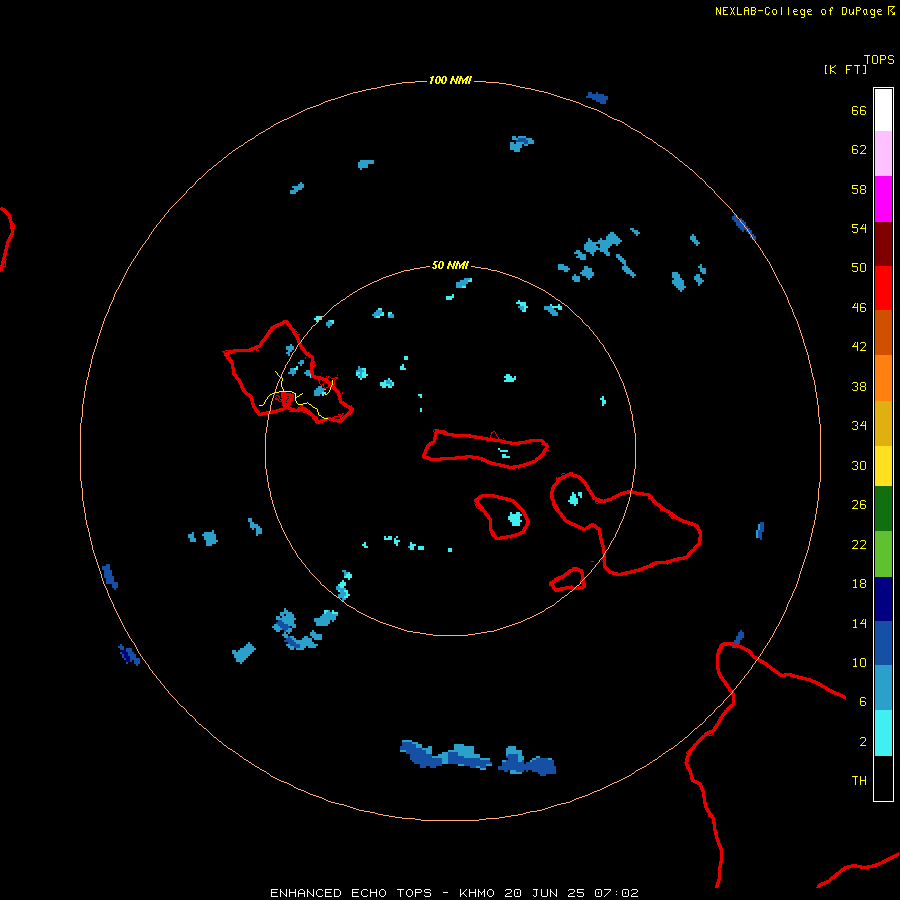The height and width of the screenshot is (900, 900).
Task: Click the yellow 30 legend swatch
Action: pyautogui.click(x=883, y=466)
